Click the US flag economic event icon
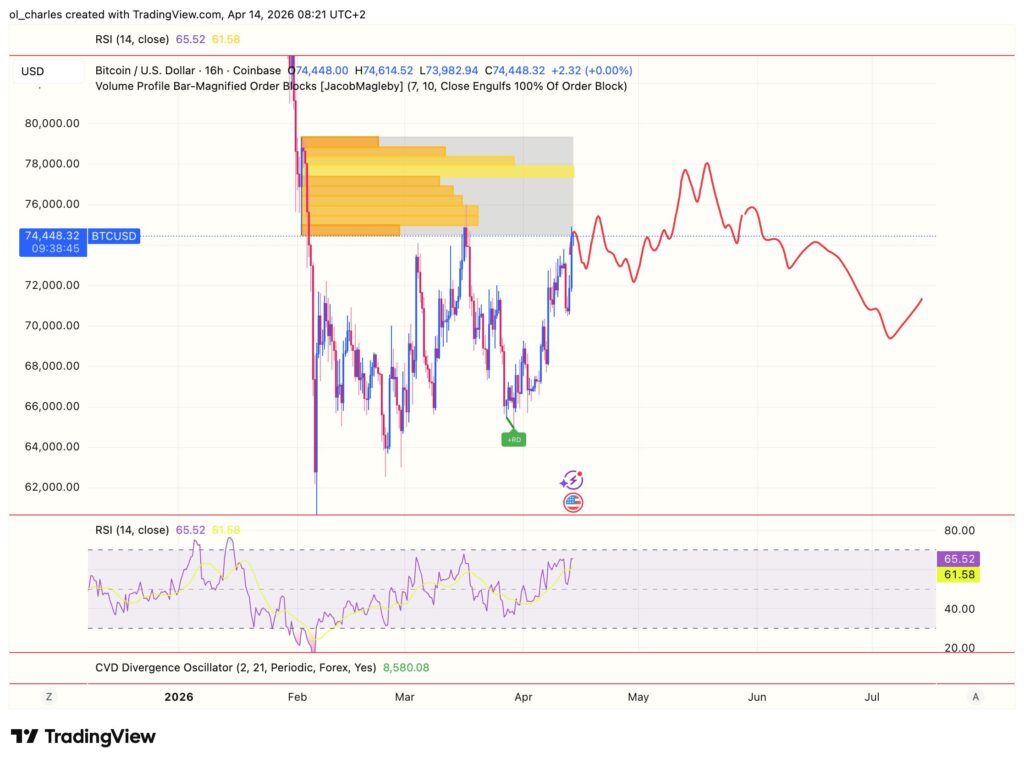The height and width of the screenshot is (764, 1024). [573, 501]
